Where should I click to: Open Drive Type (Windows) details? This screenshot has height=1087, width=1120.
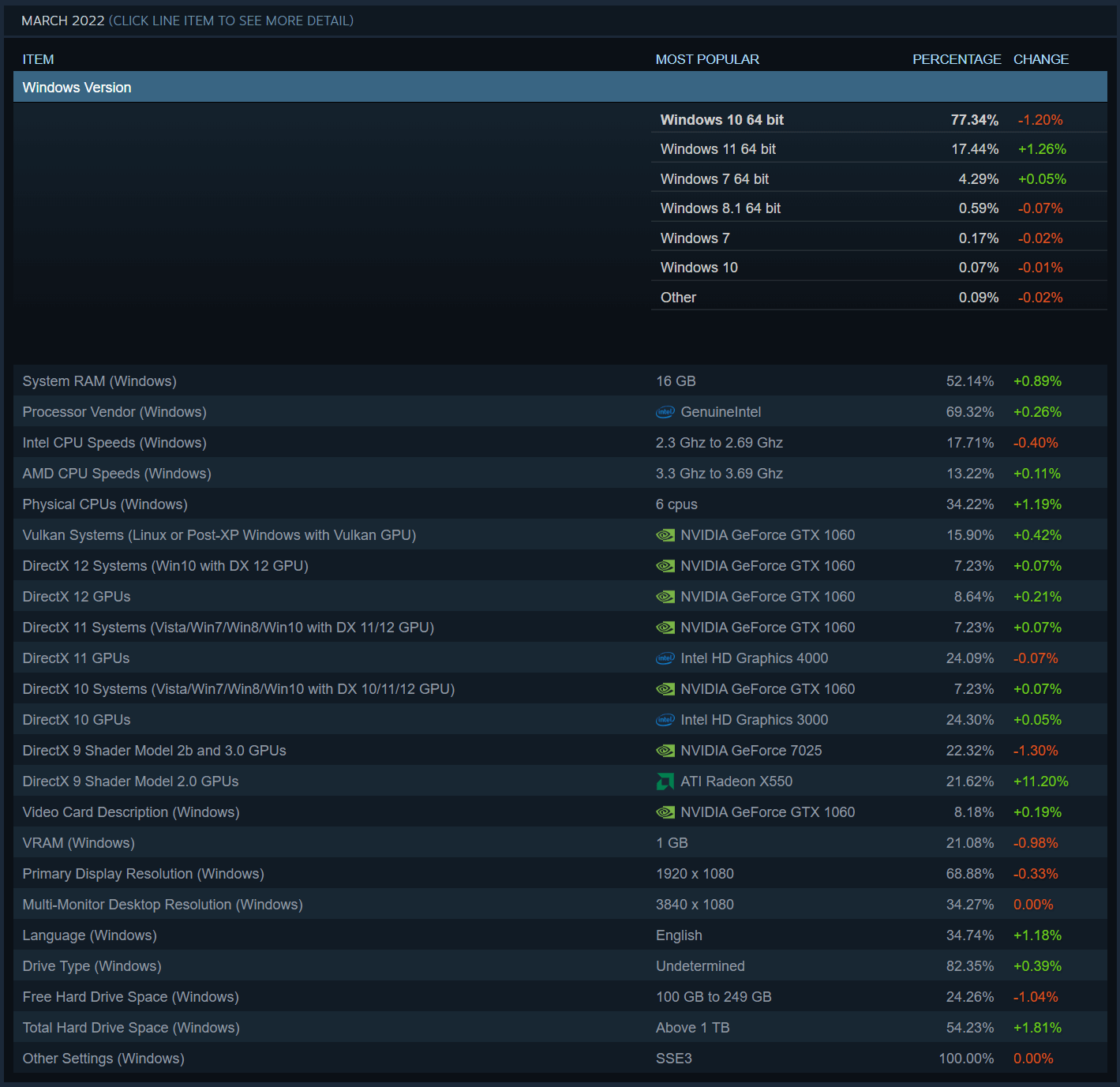560,965
